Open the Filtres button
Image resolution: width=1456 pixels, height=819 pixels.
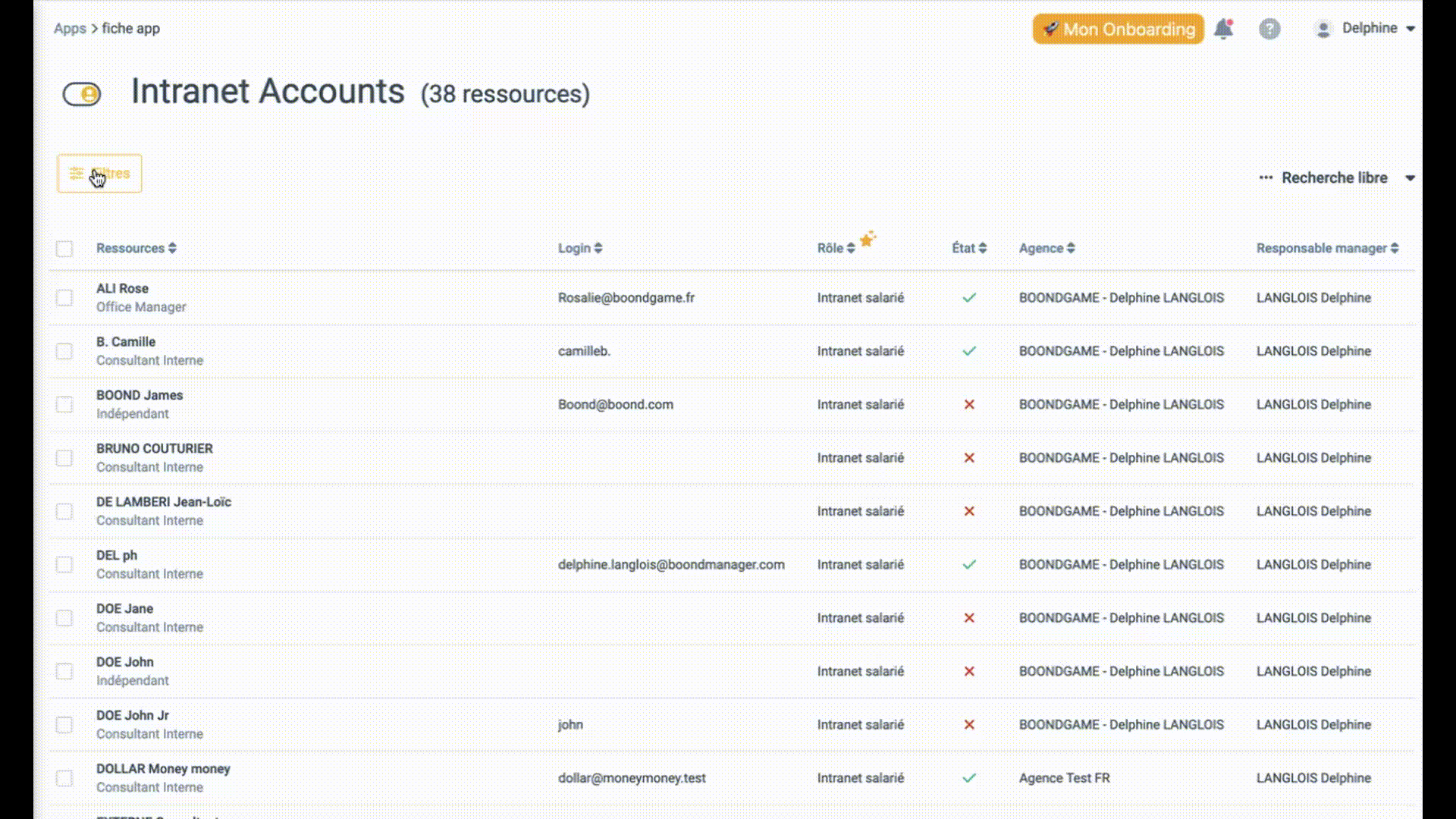pos(99,174)
